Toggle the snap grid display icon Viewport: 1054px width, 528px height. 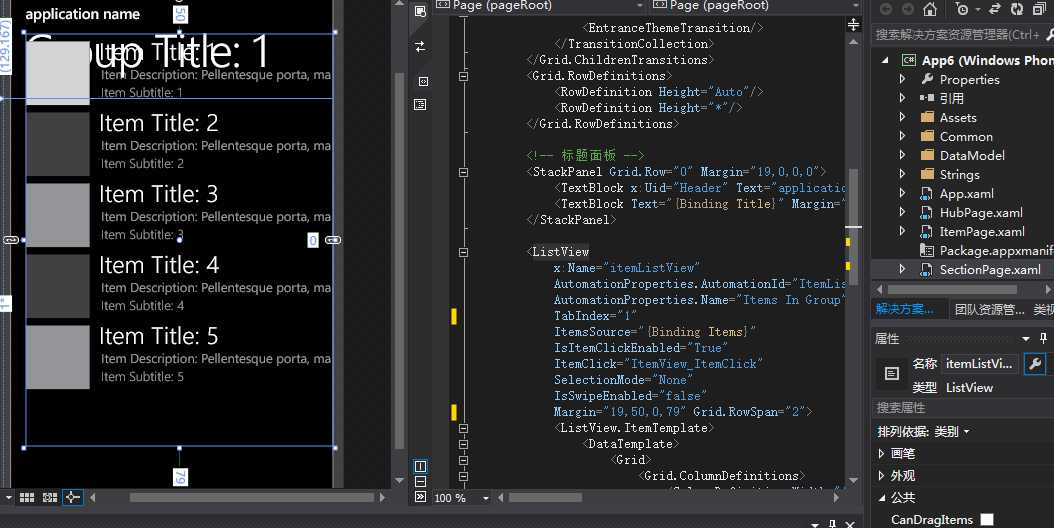point(27,497)
